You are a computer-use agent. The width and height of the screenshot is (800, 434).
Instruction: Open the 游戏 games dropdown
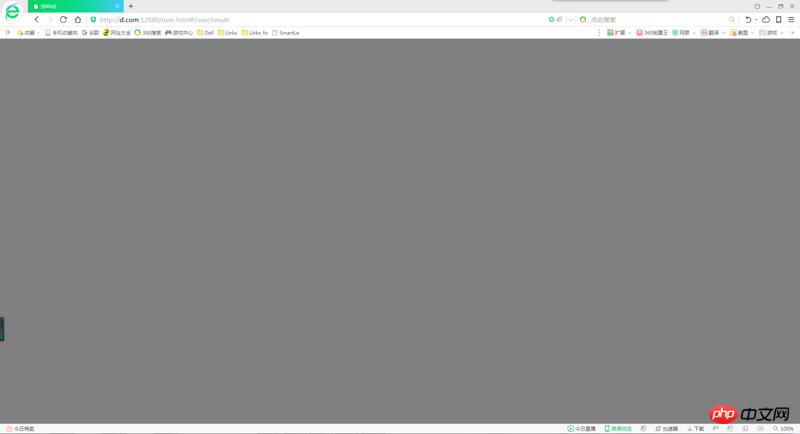click(x=771, y=32)
